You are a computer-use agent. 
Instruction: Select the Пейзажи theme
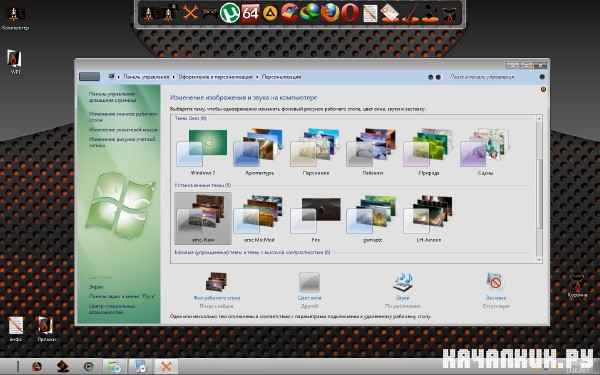point(372,152)
